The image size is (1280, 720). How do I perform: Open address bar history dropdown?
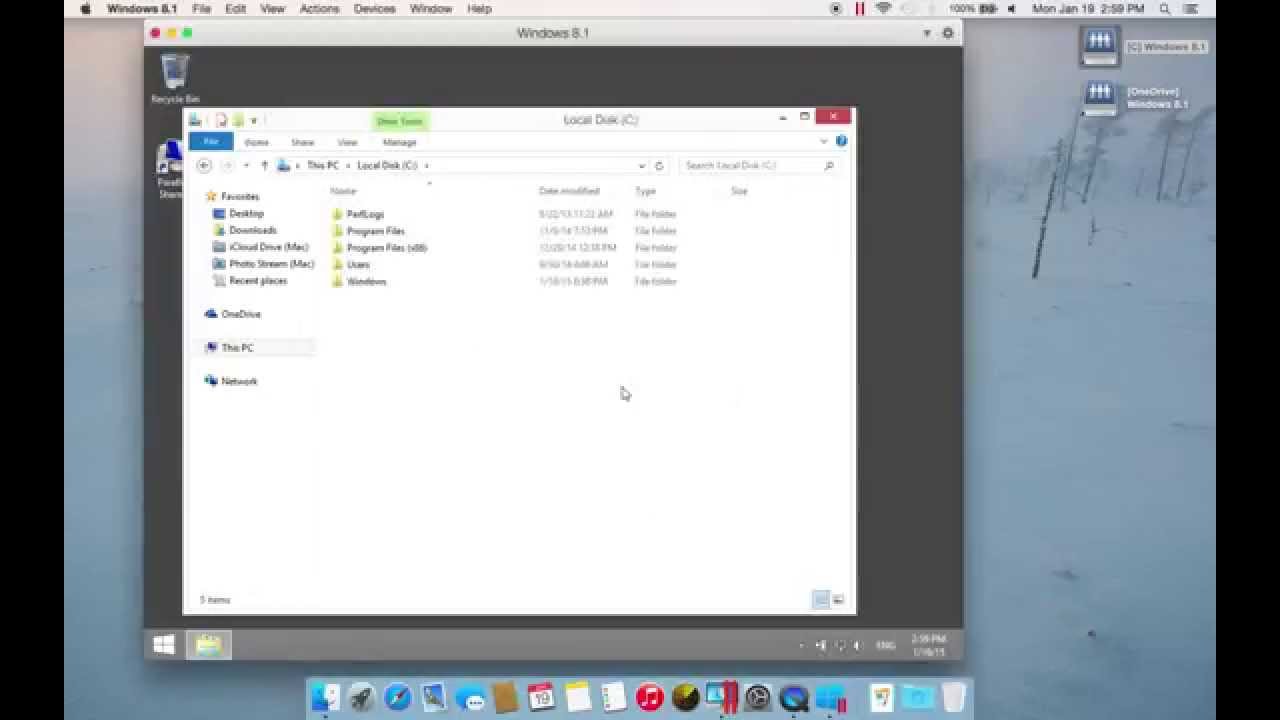click(x=641, y=165)
